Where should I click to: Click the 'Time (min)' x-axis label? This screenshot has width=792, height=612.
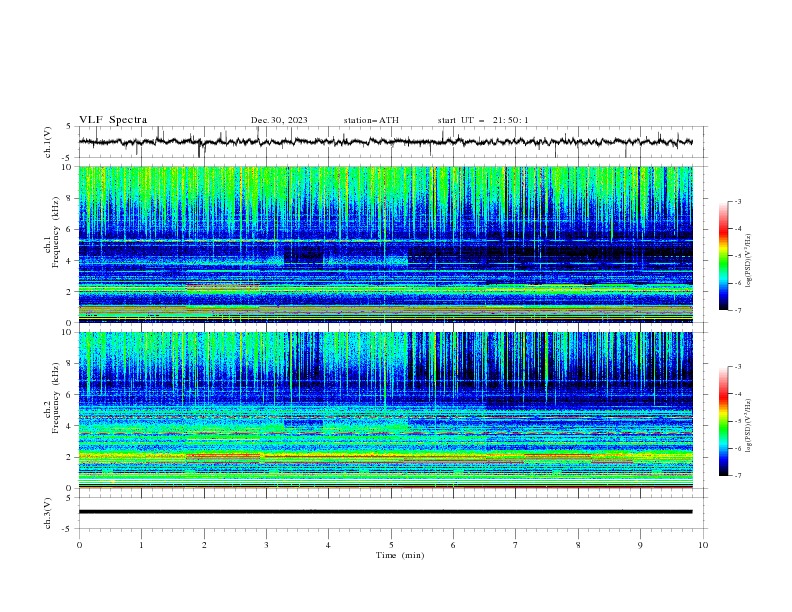coord(400,555)
